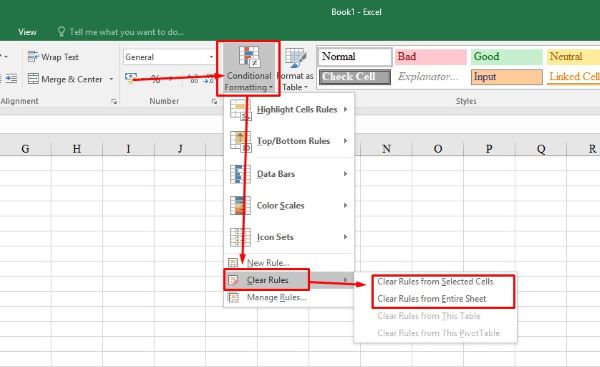Click the Tell me lightbulb icon
The width and height of the screenshot is (600, 367).
[61, 31]
